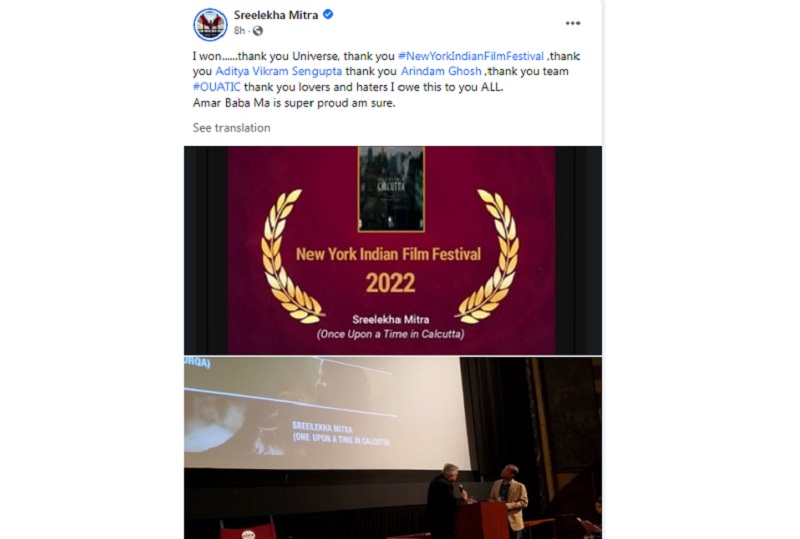Click the left golden laurel graphic

(x=291, y=257)
